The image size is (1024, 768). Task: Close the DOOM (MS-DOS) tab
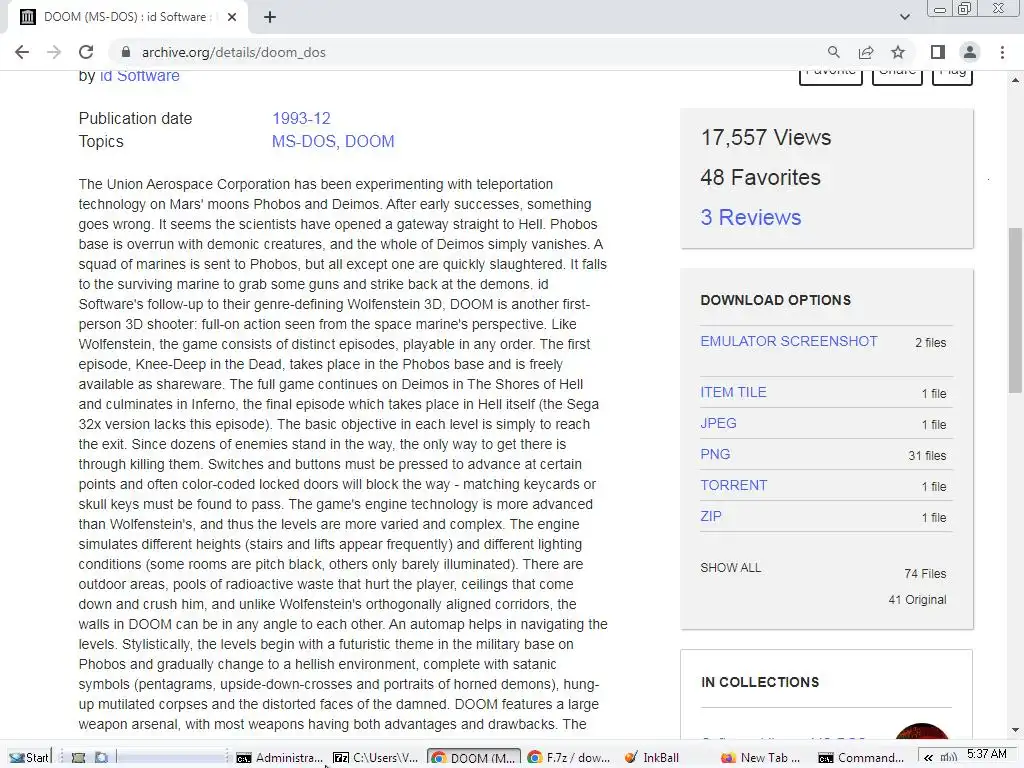pos(232,17)
